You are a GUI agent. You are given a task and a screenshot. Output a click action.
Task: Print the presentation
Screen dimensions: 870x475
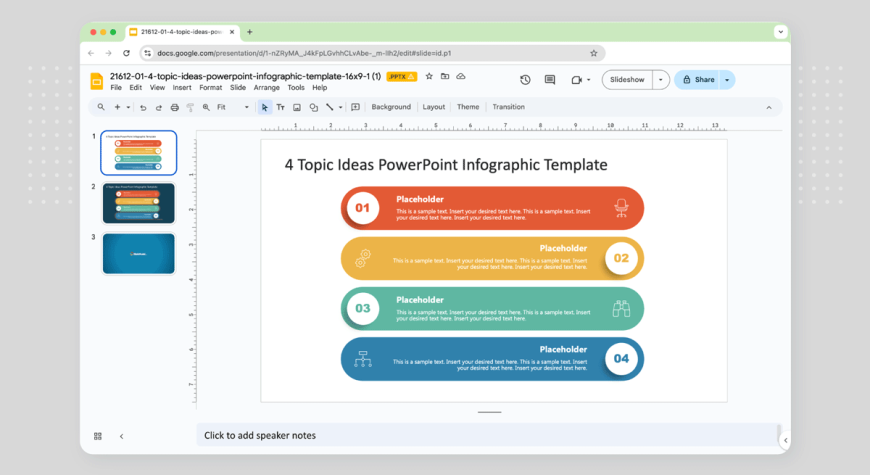coord(175,107)
